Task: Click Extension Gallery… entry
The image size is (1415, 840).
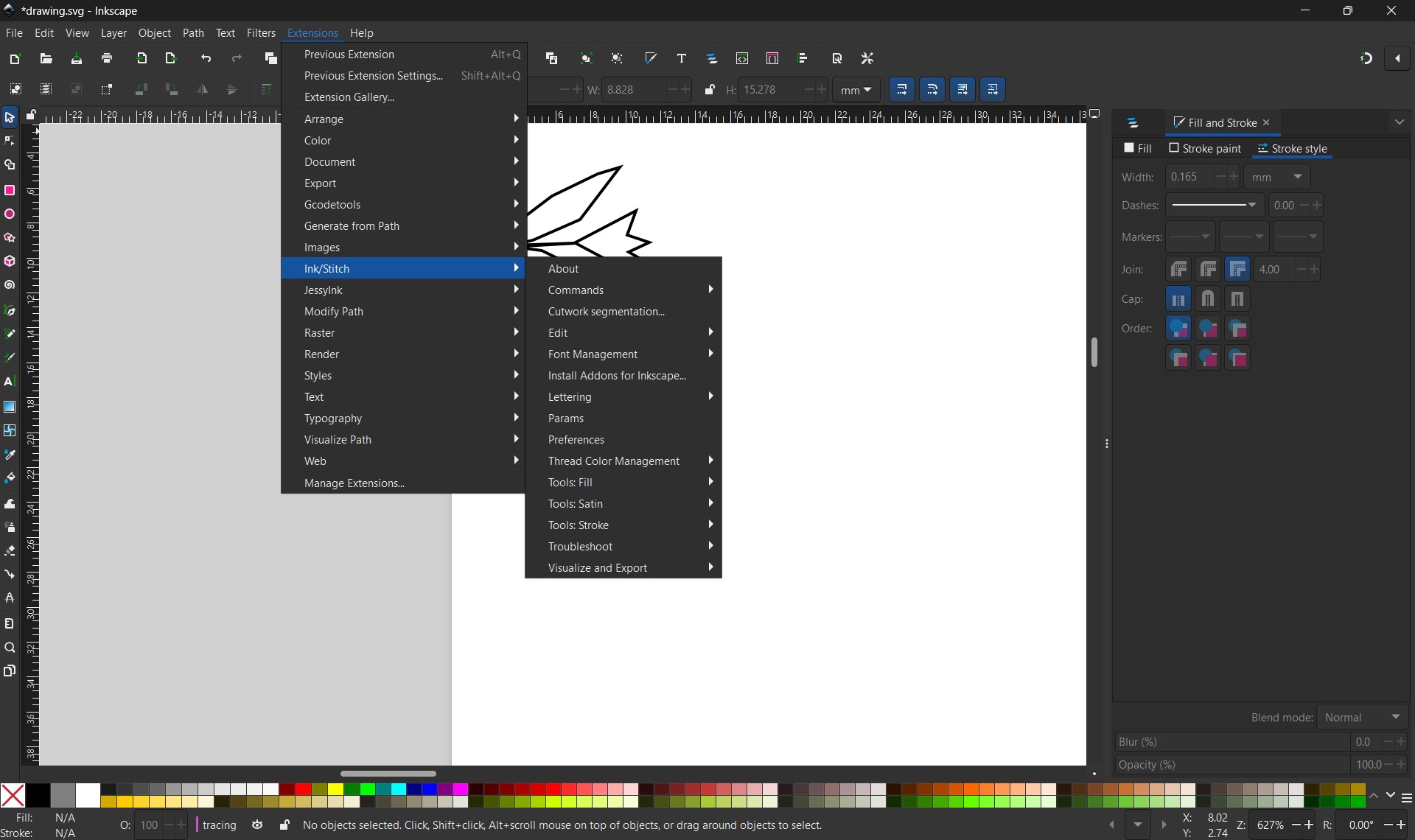Action: click(x=402, y=97)
